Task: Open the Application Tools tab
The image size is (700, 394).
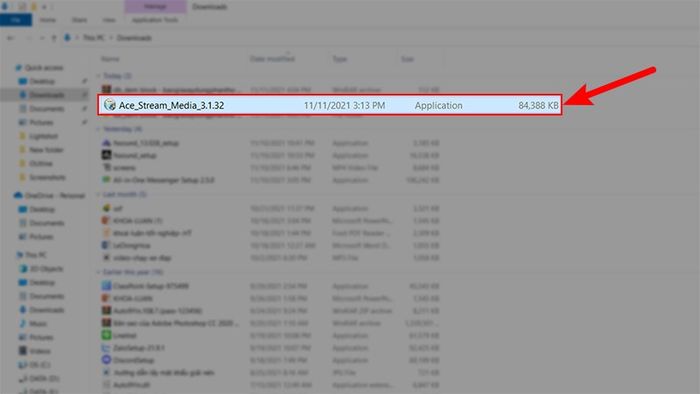Action: coord(155,20)
